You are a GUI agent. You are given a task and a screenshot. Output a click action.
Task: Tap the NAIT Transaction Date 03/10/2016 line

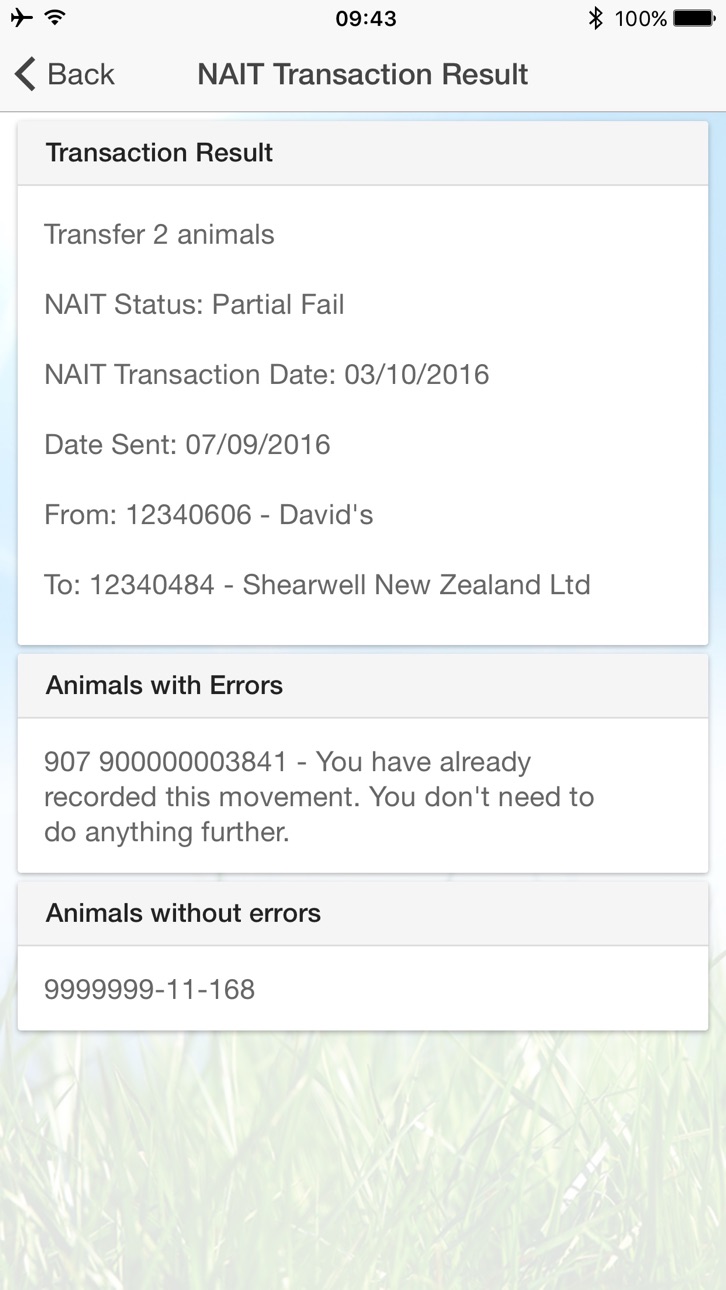tap(267, 374)
